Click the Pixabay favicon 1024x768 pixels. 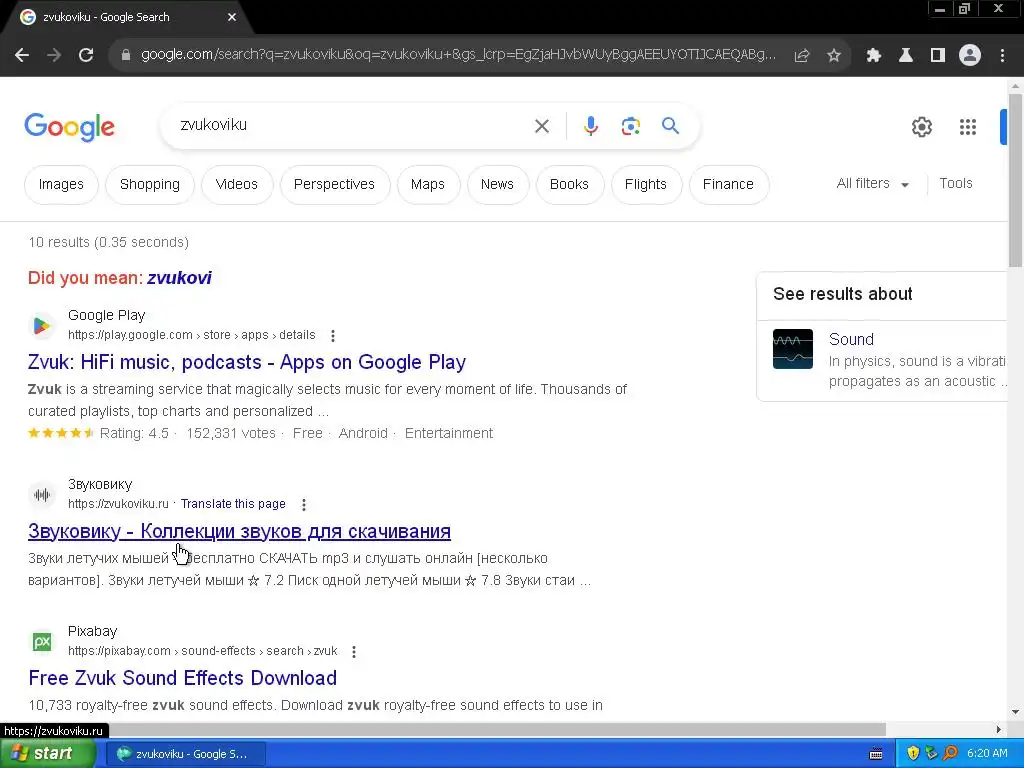point(42,641)
